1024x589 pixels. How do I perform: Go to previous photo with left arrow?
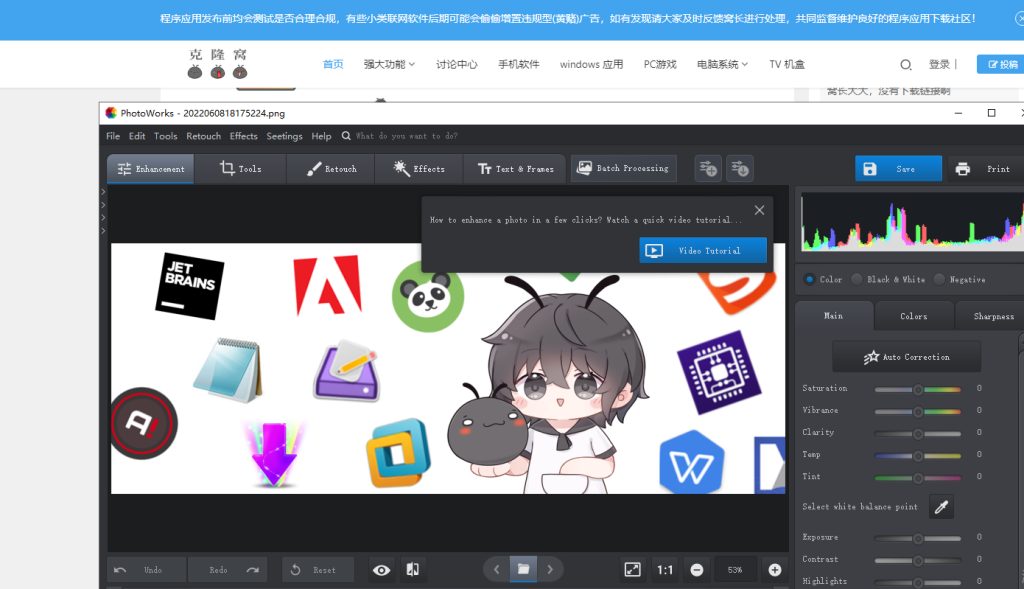click(x=496, y=570)
